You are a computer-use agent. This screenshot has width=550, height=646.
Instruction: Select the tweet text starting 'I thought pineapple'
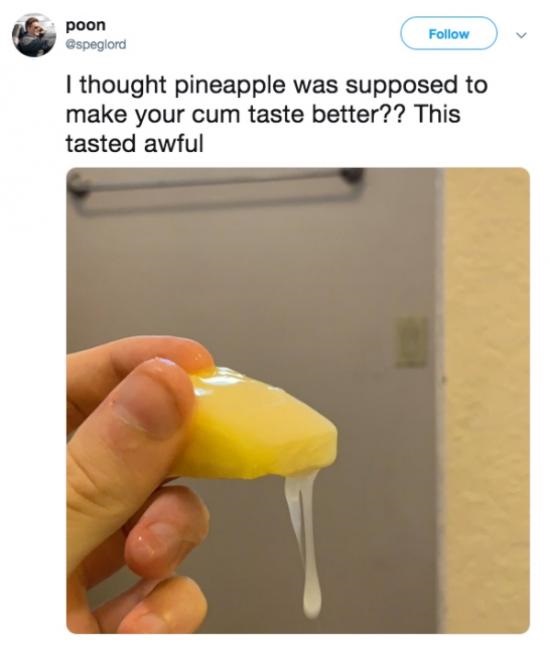click(x=277, y=114)
